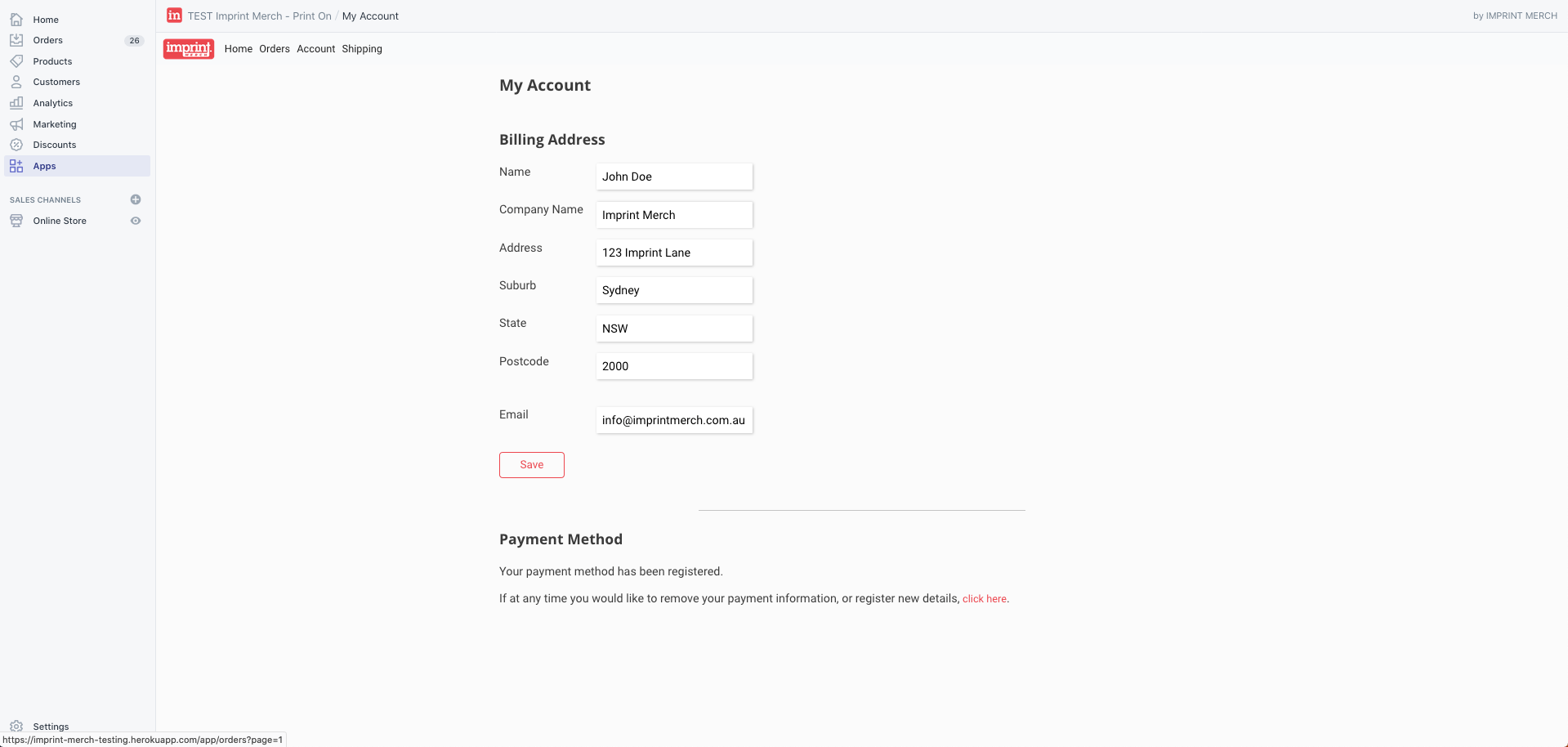Add a sales channel with plus icon
Screen dimensions: 1568x747
(x=136, y=199)
